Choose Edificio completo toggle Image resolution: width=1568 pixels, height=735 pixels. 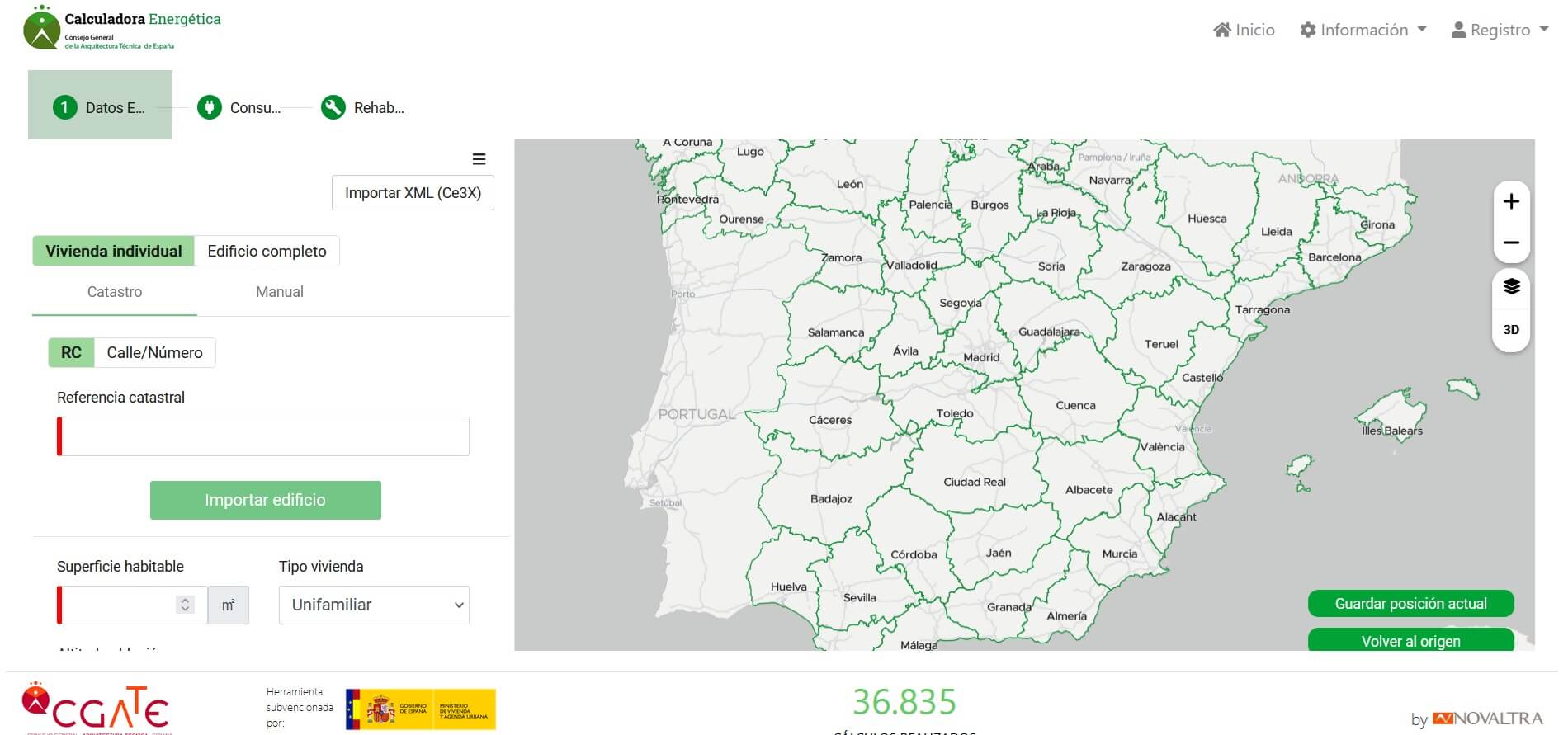(267, 251)
